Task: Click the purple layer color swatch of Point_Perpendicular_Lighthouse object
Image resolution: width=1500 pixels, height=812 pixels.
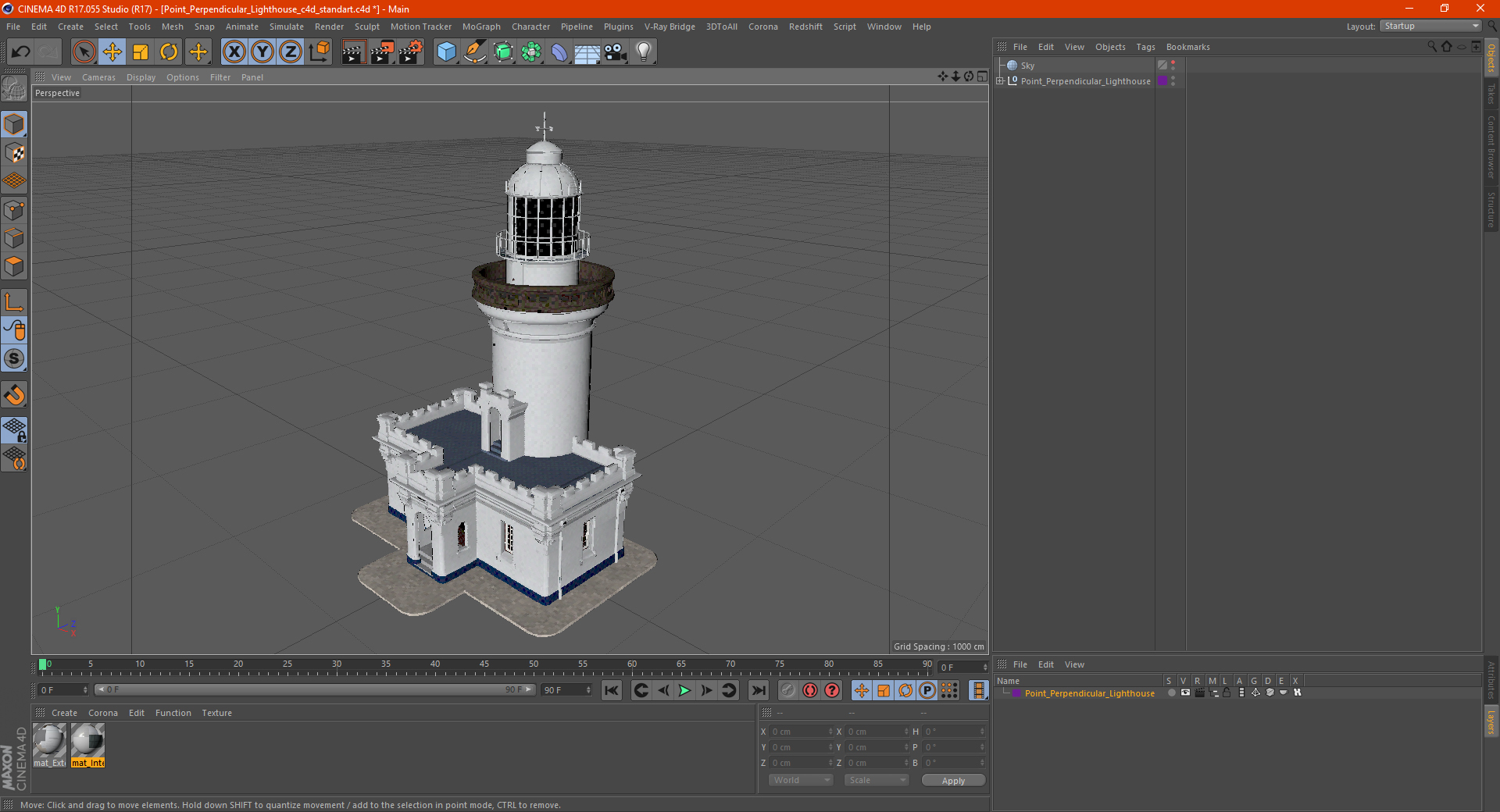Action: (1162, 80)
